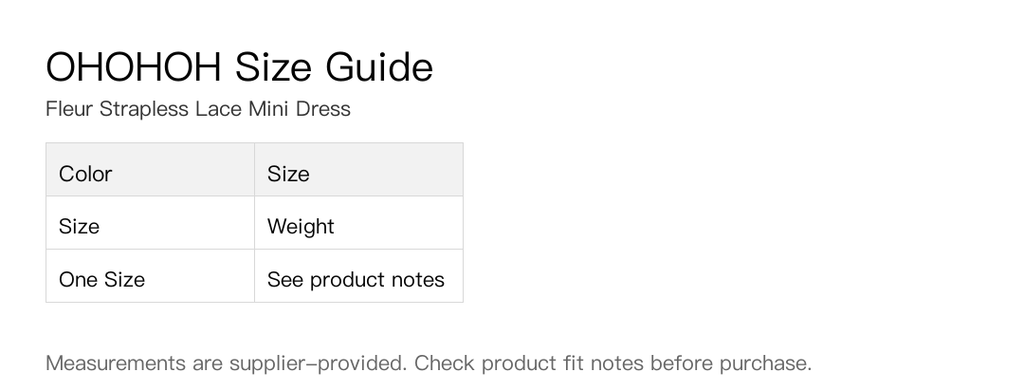Screen dimensions: 1024x391
Task: Click the See product notes cell
Action: pyautogui.click(x=359, y=275)
